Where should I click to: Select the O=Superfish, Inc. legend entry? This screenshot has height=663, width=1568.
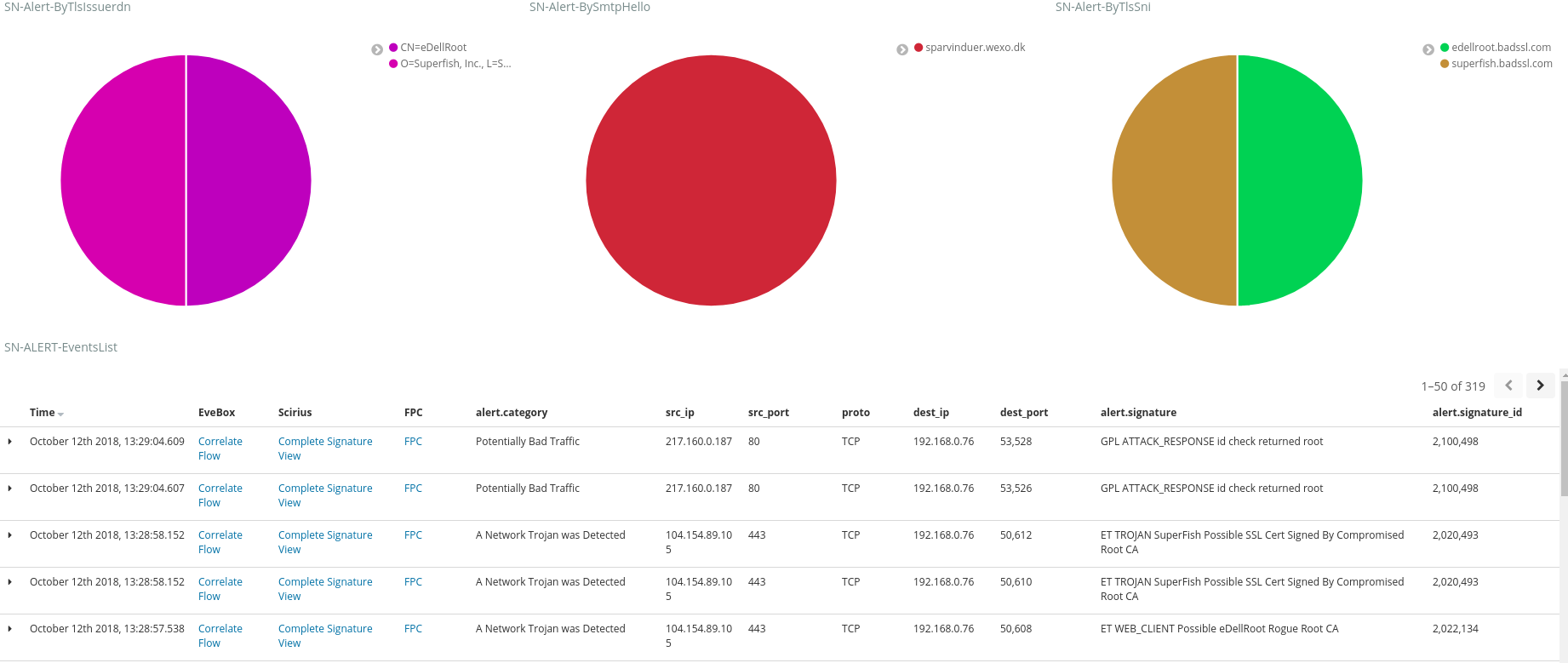click(455, 64)
